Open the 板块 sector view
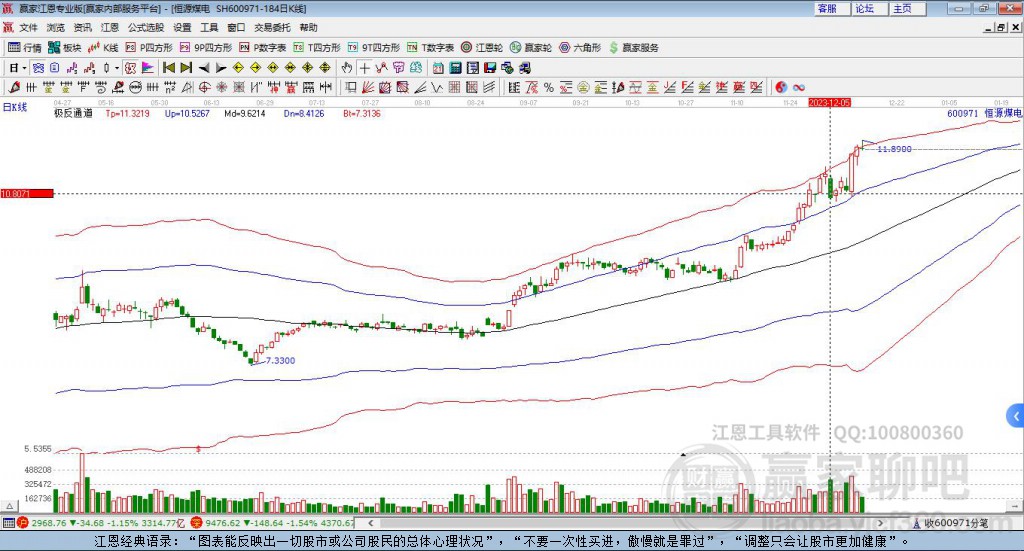This screenshot has width=1024, height=551. coord(65,48)
